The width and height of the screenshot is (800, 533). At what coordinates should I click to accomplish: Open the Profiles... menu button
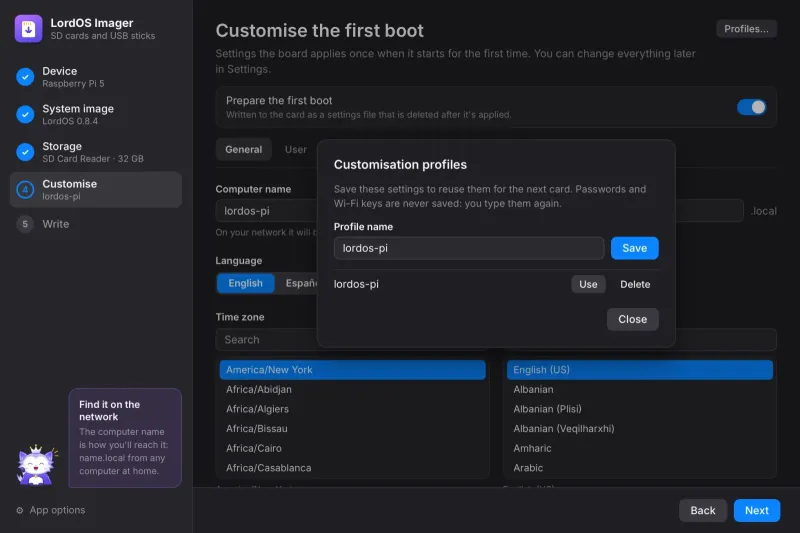point(746,29)
